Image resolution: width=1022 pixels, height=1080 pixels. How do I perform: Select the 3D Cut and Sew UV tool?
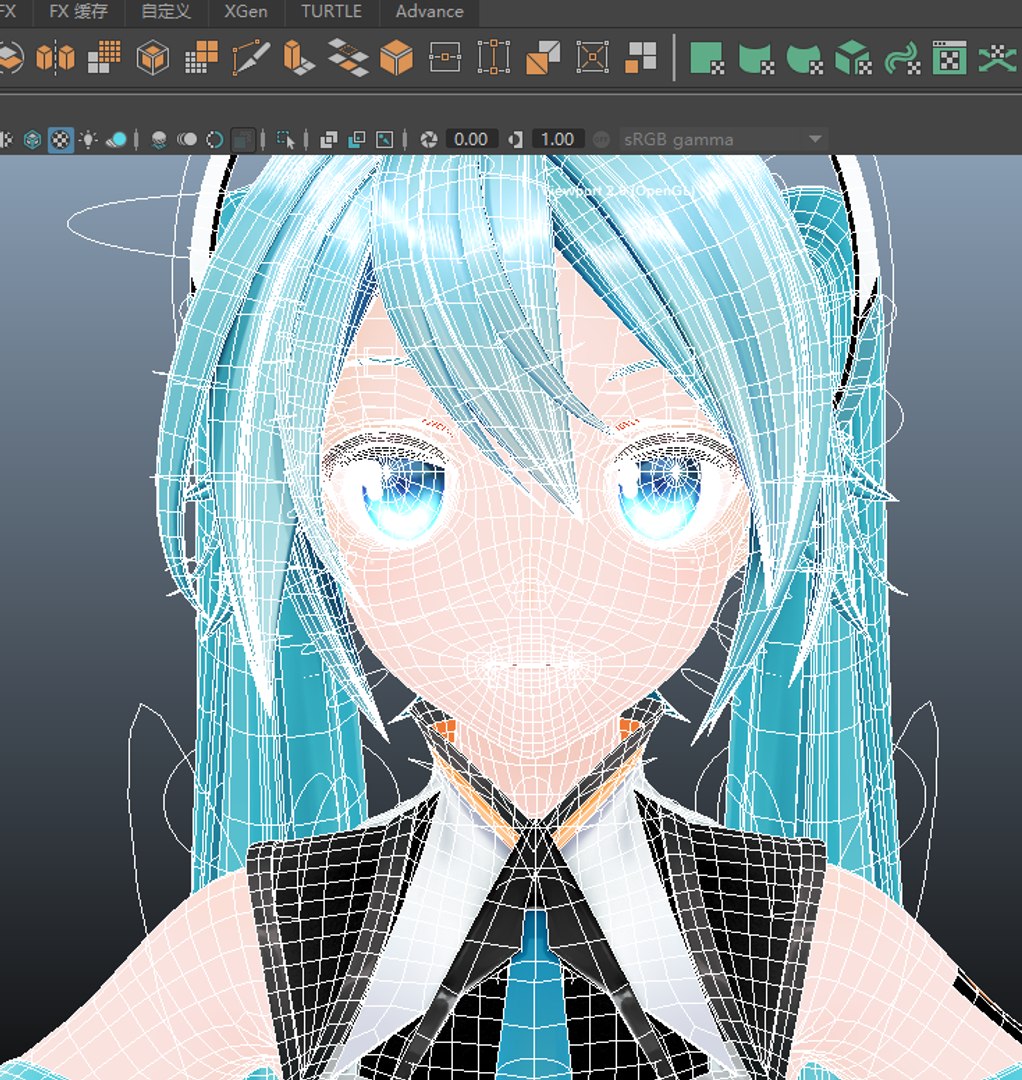pyautogui.click(x=999, y=58)
